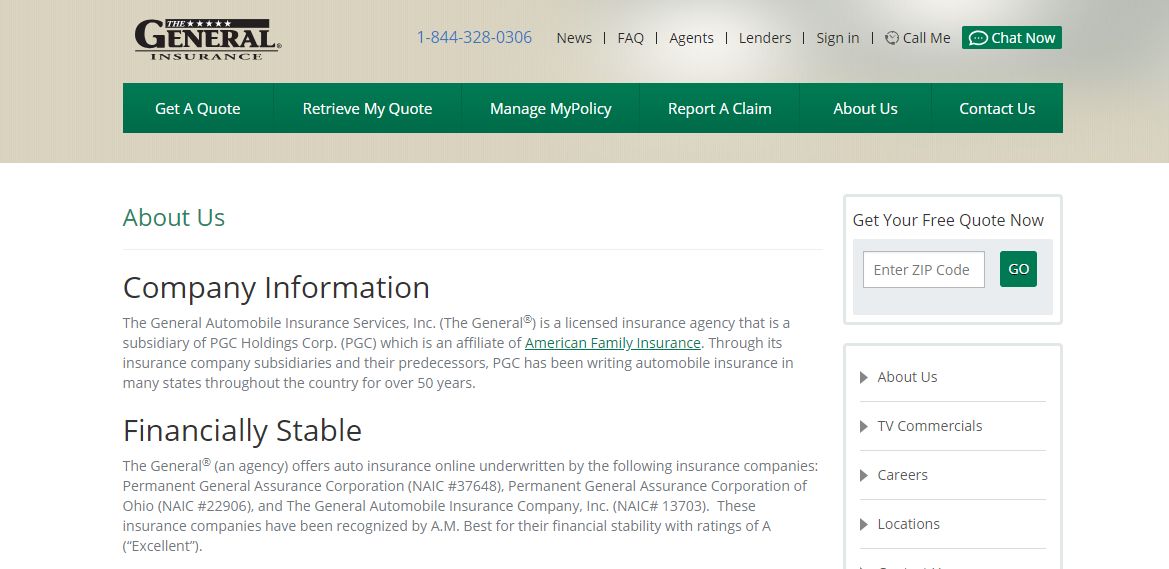Screen dimensions: 1169x569
Task: Open Locations sidebar link
Action: pos(908,524)
